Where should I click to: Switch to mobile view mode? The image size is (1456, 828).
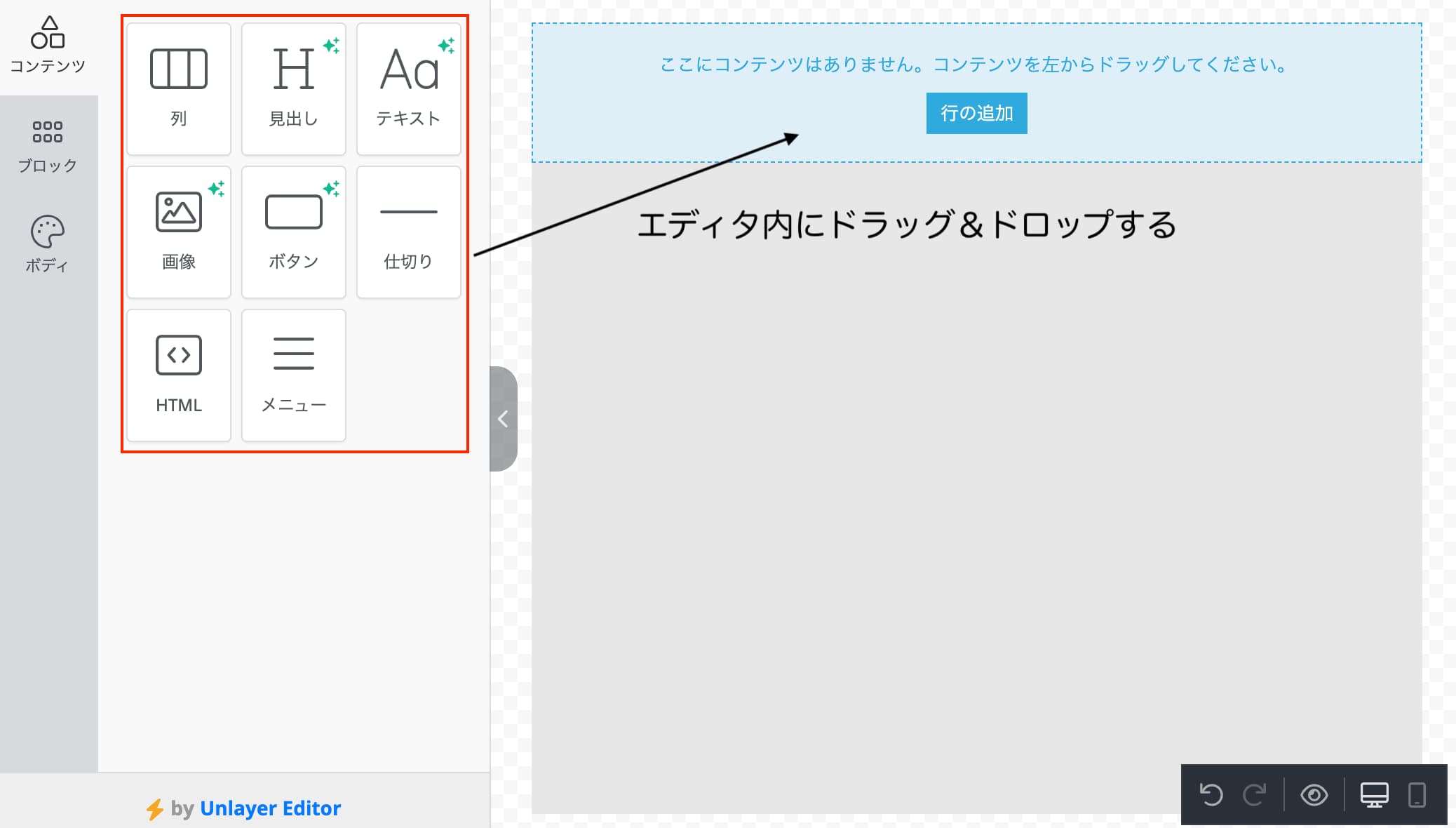pyautogui.click(x=1417, y=795)
